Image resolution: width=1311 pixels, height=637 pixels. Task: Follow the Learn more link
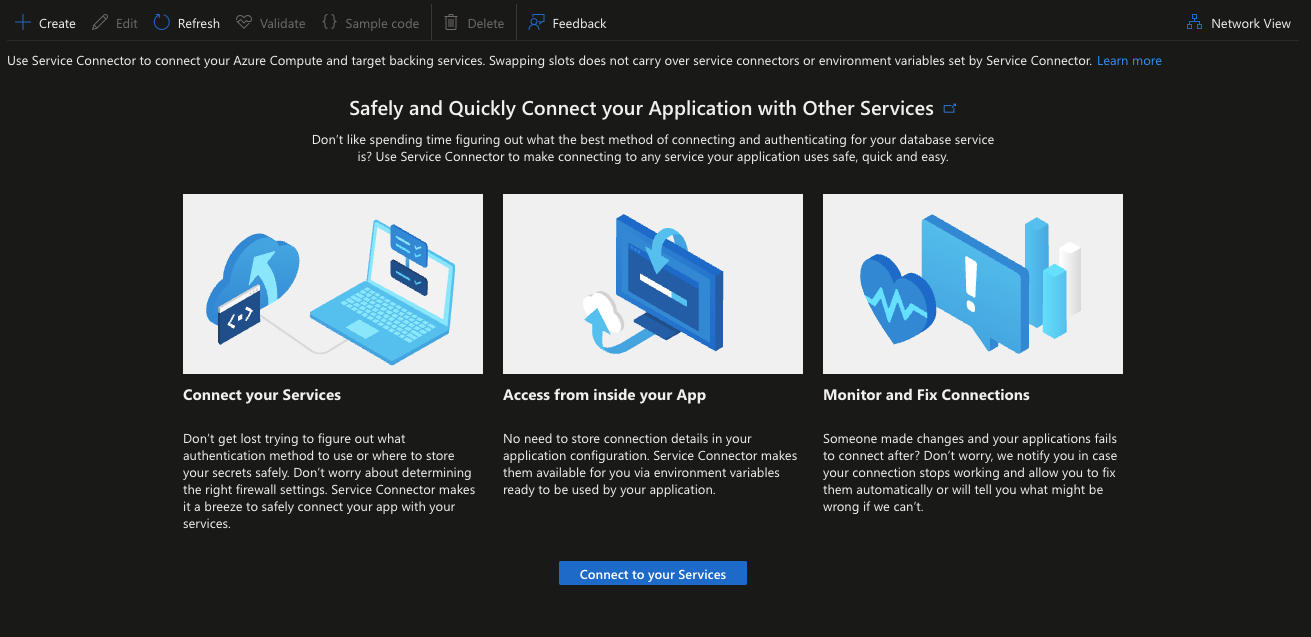1129,61
